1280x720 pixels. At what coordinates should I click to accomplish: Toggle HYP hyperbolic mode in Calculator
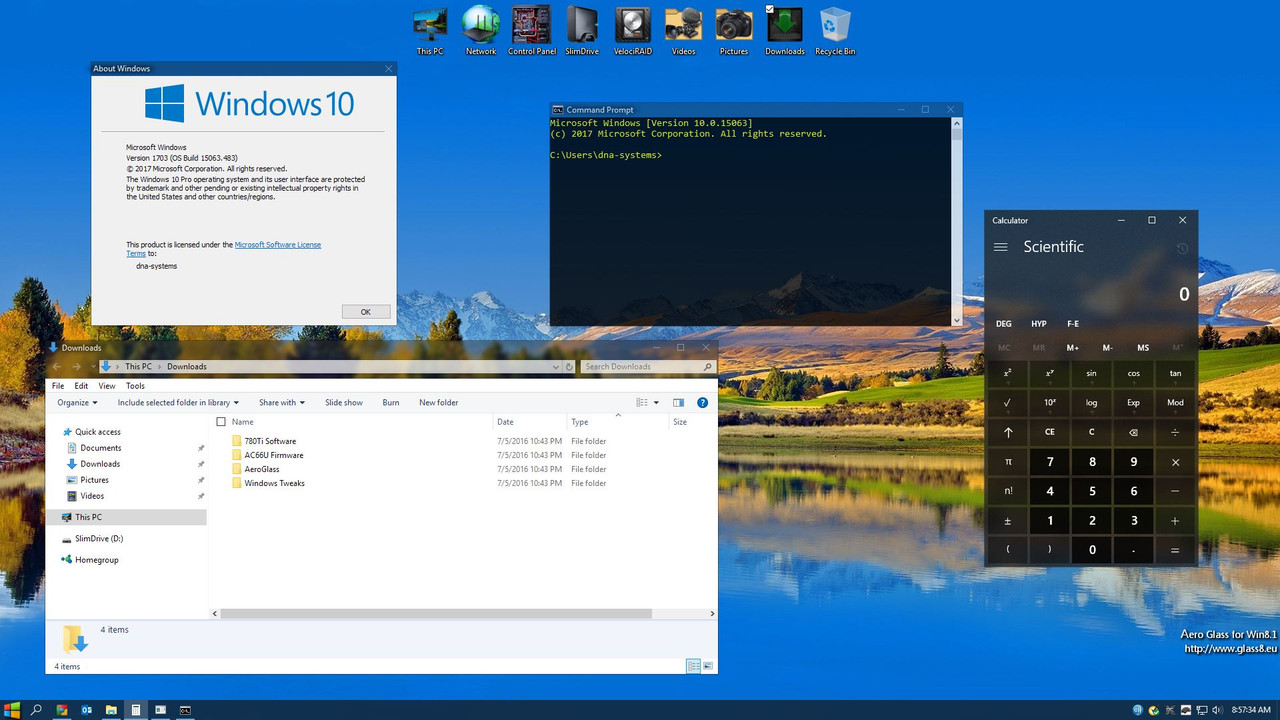tap(1039, 324)
